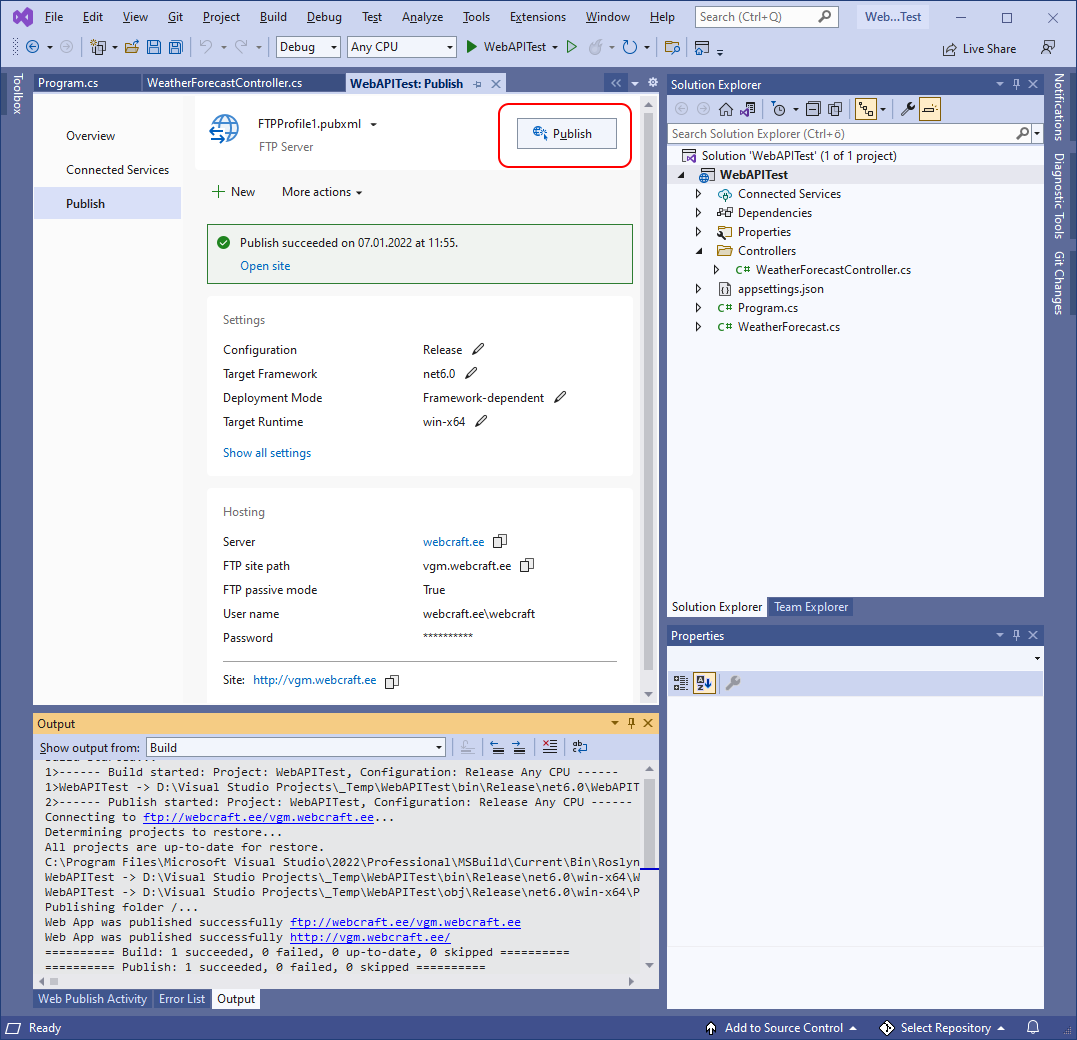1077x1040 pixels.
Task: Click the Open site link
Action: click(265, 266)
